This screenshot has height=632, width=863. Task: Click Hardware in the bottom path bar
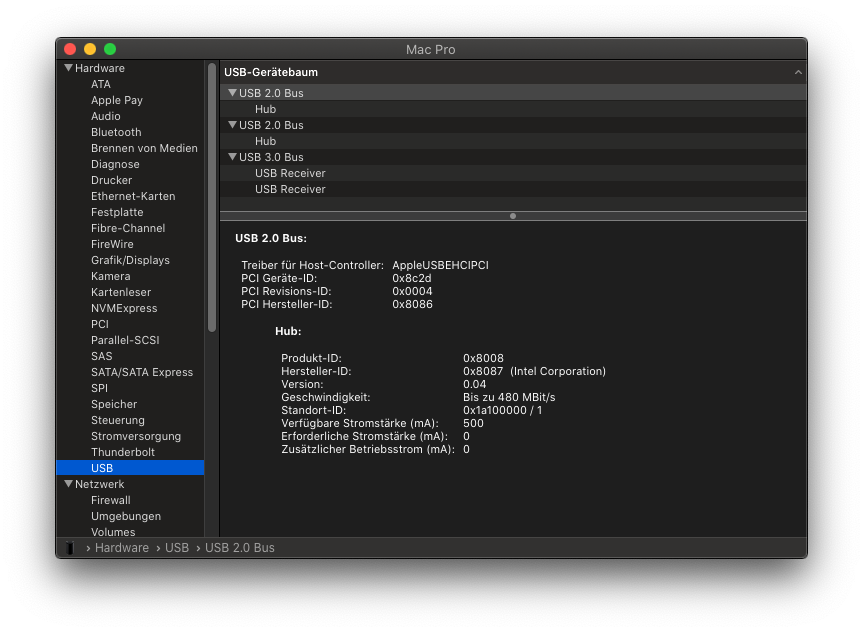point(121,548)
